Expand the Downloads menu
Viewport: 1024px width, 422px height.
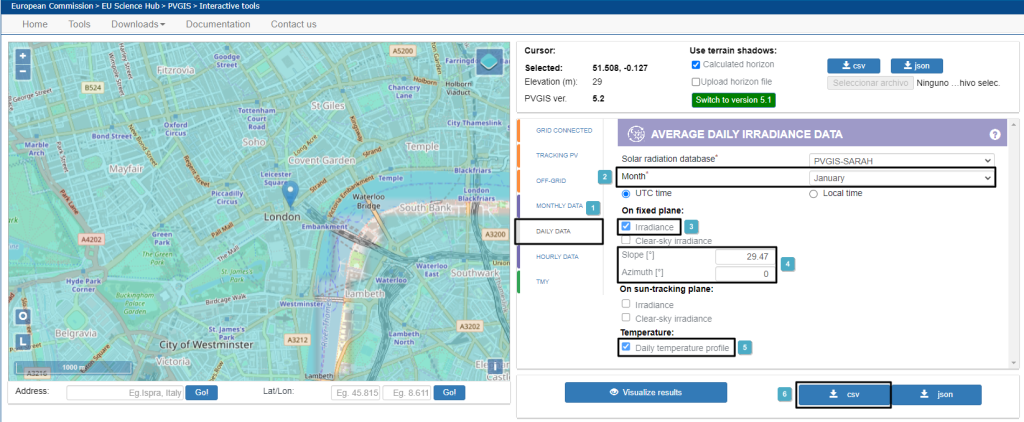click(x=138, y=24)
